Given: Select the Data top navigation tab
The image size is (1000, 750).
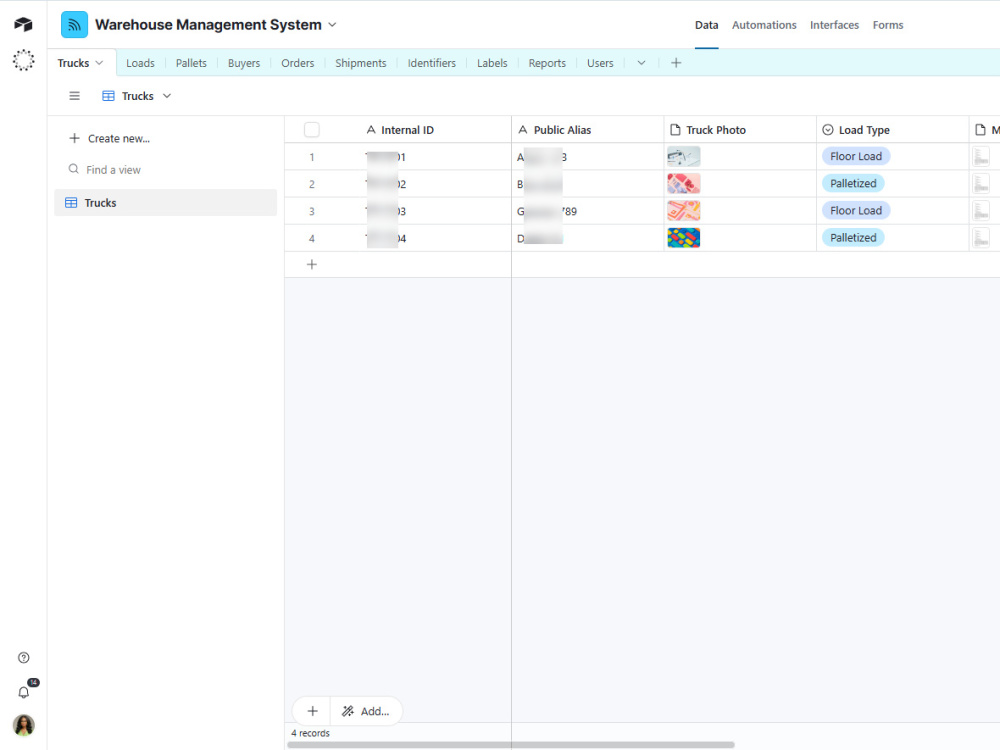Looking at the screenshot, I should [x=707, y=25].
